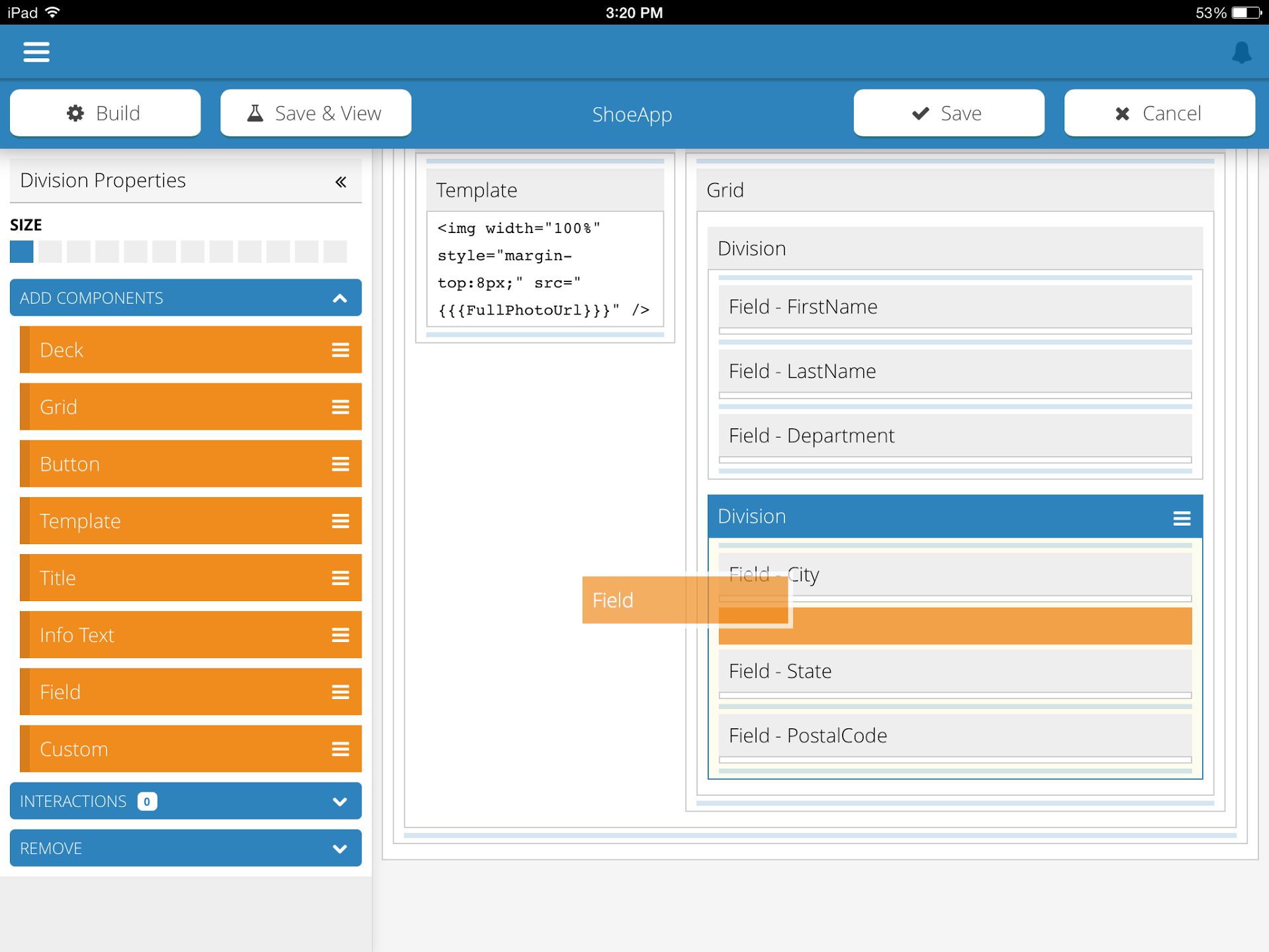1269x952 pixels.
Task: Tap the drag handle on Grid component
Action: (x=340, y=407)
